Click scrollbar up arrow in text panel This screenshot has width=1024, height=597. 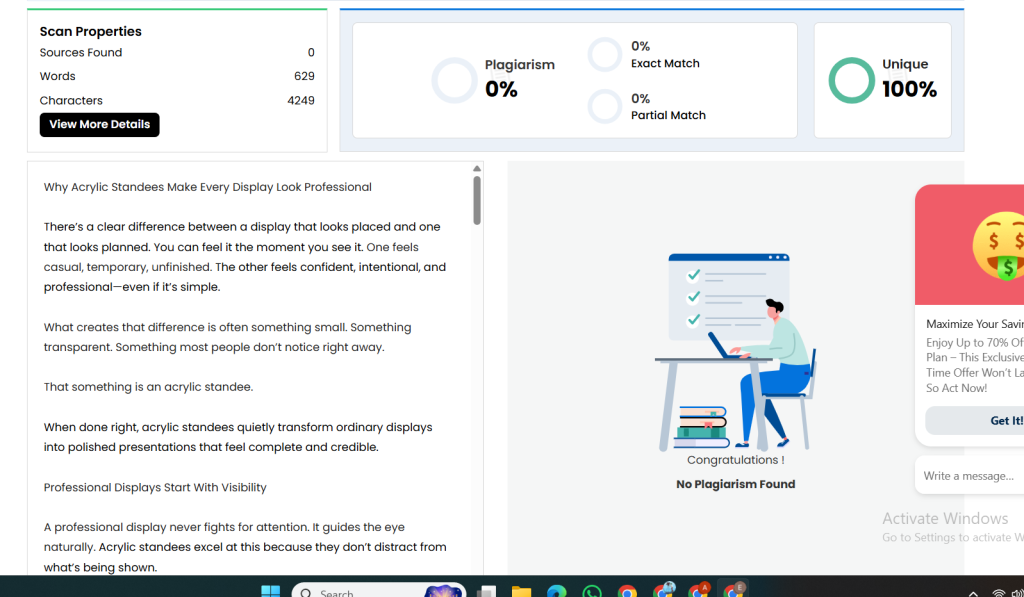[x=477, y=168]
